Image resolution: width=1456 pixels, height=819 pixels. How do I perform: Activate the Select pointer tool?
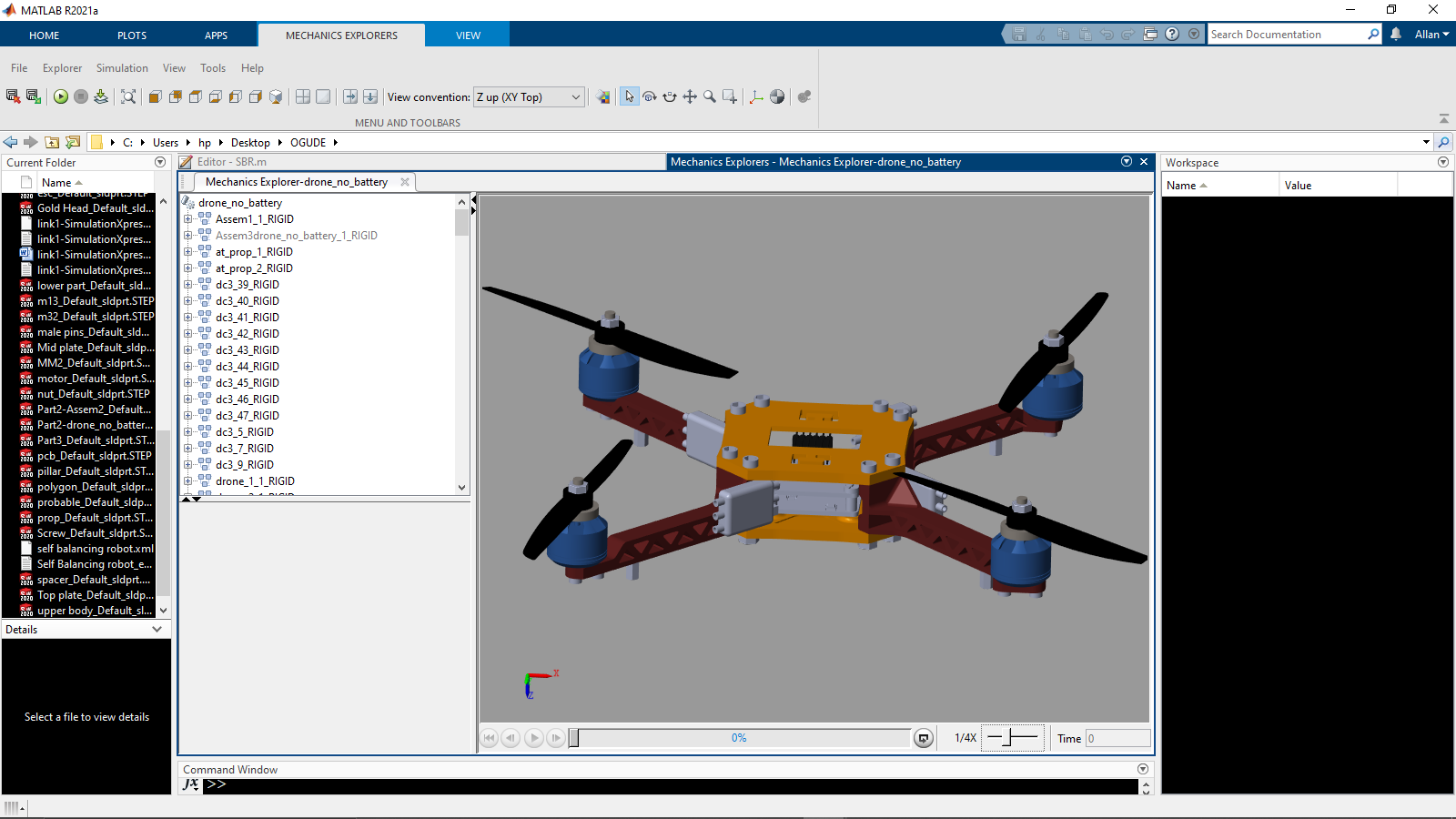(630, 96)
